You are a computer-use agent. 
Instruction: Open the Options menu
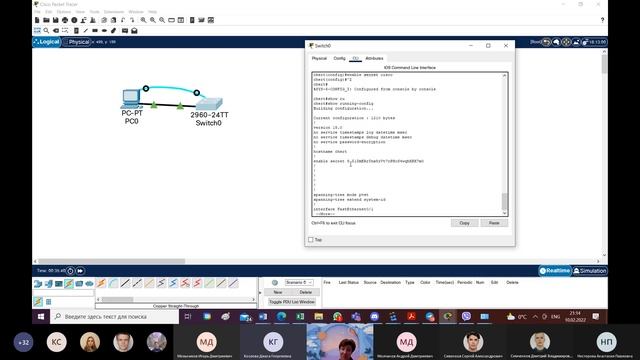[64, 12]
